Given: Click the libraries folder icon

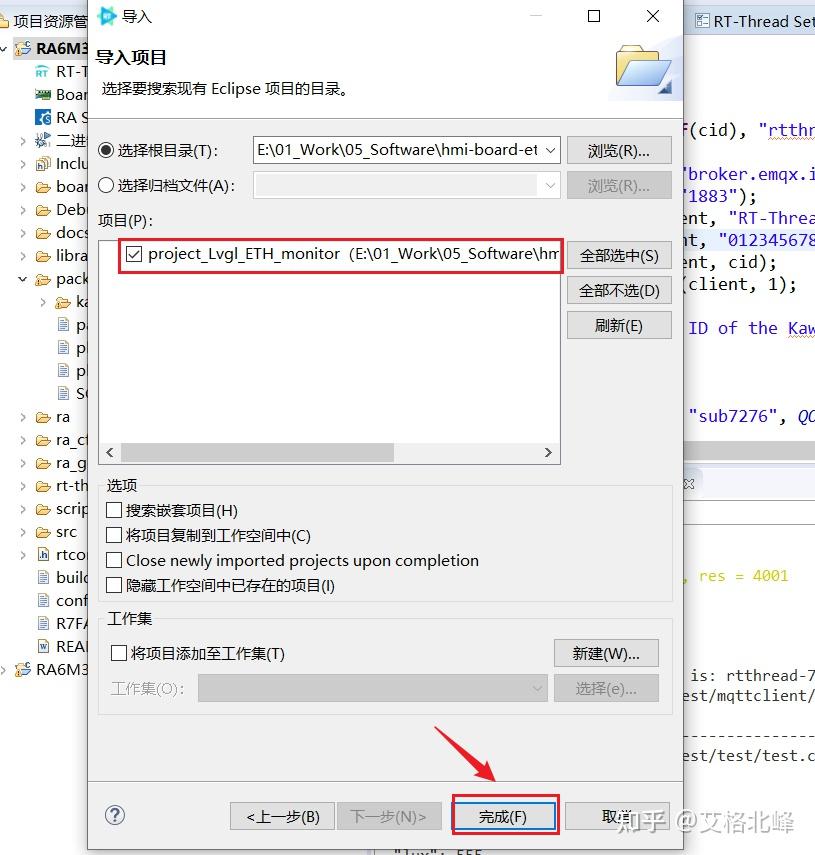Looking at the screenshot, I should pos(43,256).
